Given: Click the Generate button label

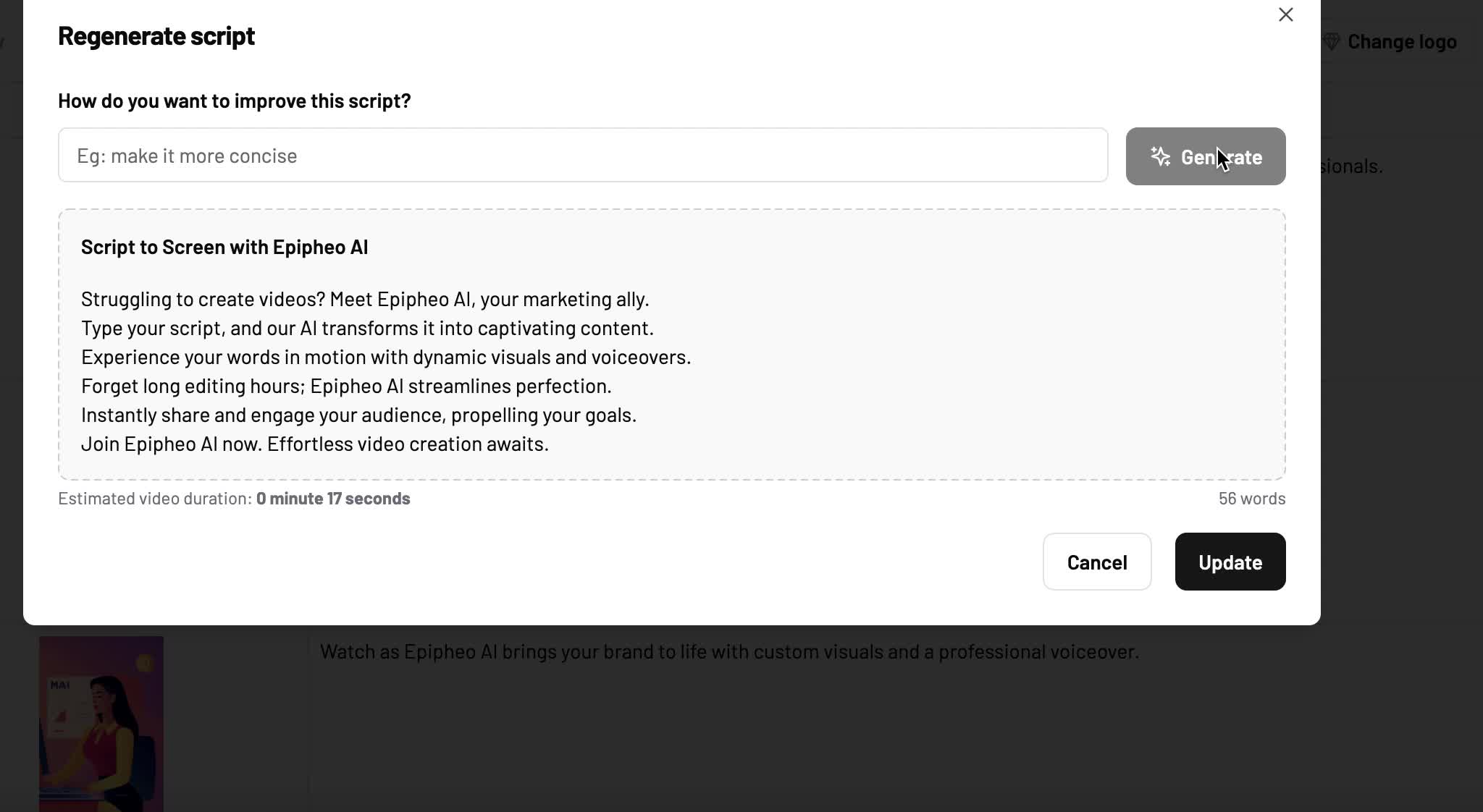Looking at the screenshot, I should pos(1222,157).
